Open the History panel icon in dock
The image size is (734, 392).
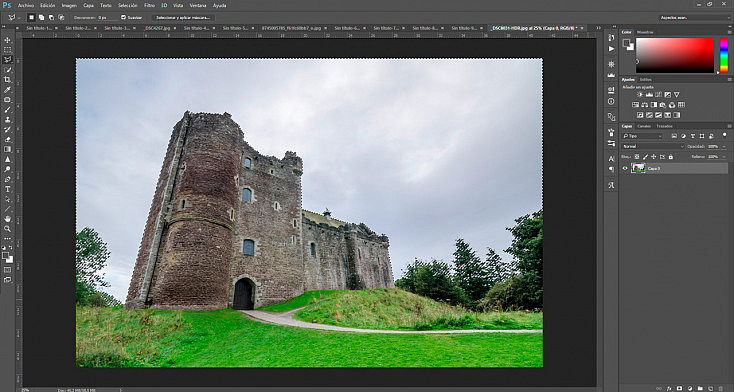pos(611,38)
